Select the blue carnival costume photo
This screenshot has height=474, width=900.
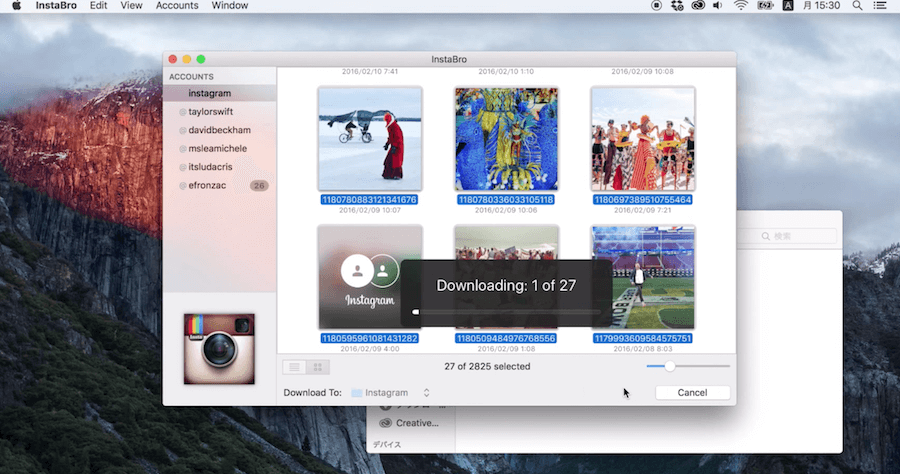pos(506,139)
